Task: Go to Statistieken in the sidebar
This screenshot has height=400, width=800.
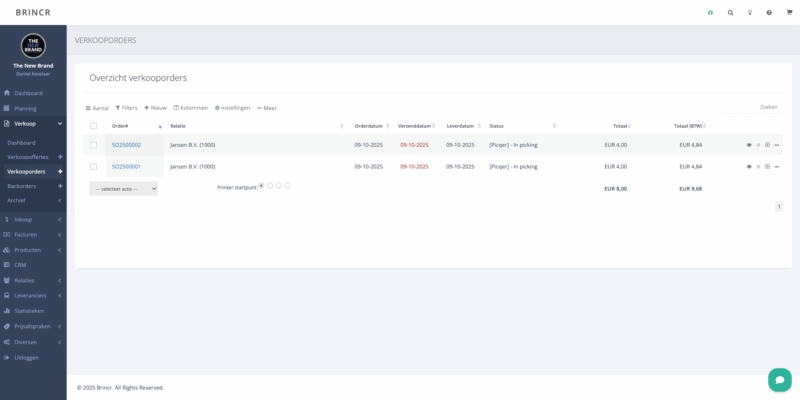Action: click(x=30, y=311)
